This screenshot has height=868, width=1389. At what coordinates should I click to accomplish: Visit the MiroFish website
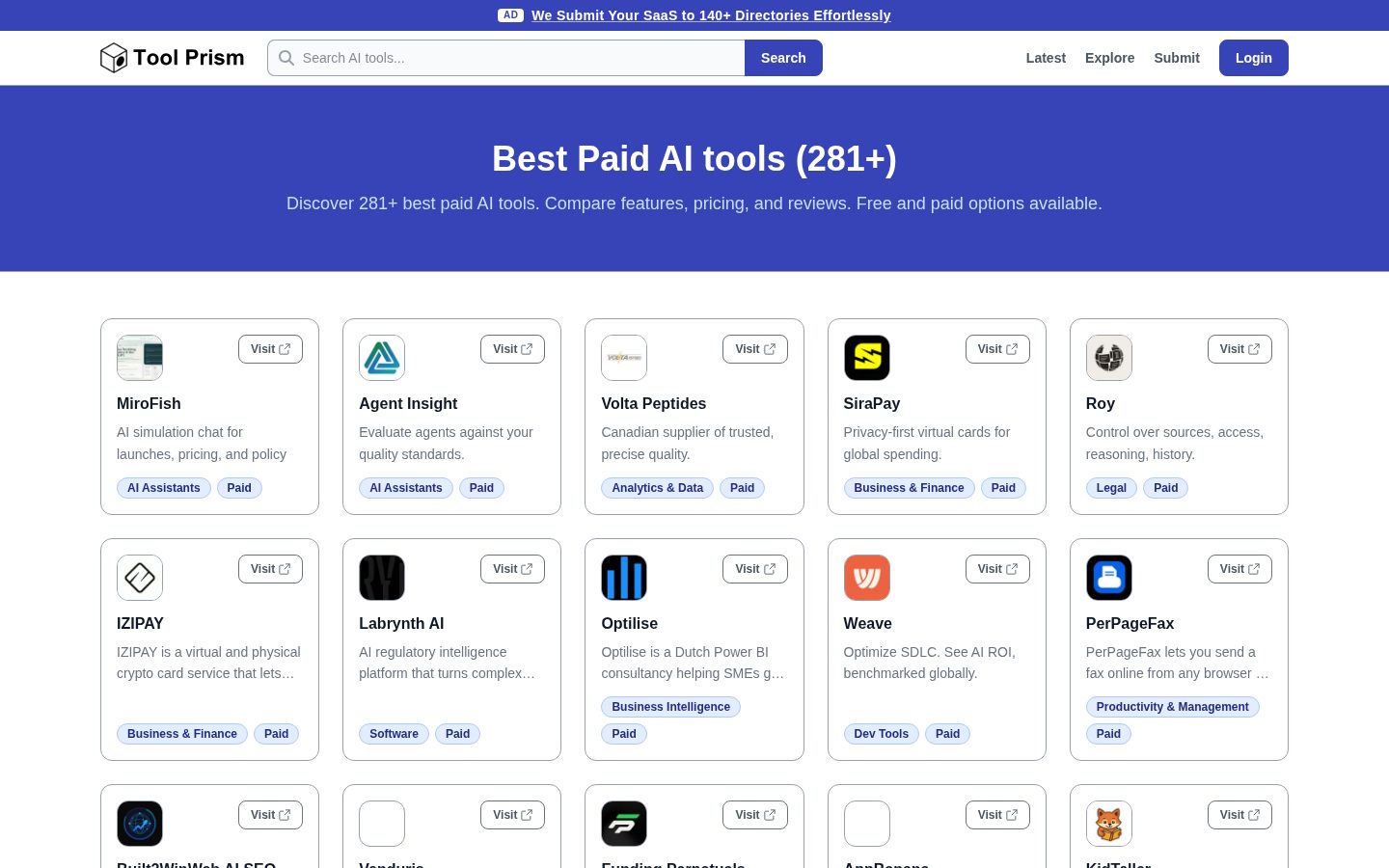270,349
